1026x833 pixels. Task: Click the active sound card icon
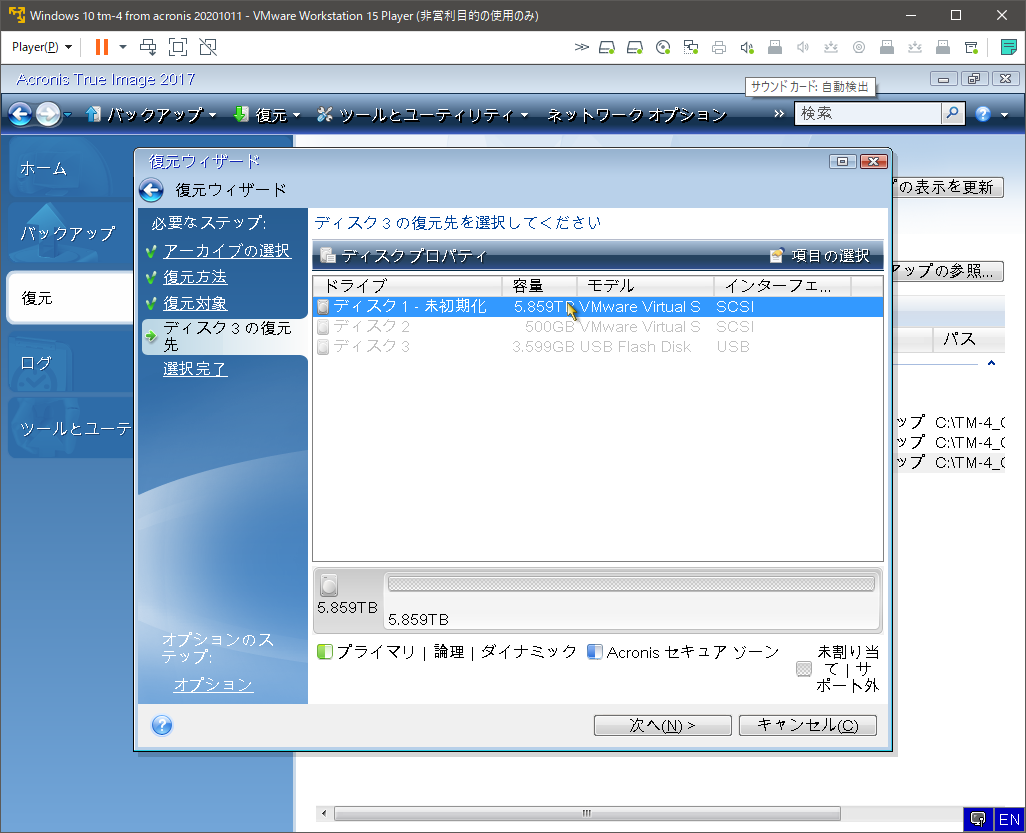tap(747, 47)
